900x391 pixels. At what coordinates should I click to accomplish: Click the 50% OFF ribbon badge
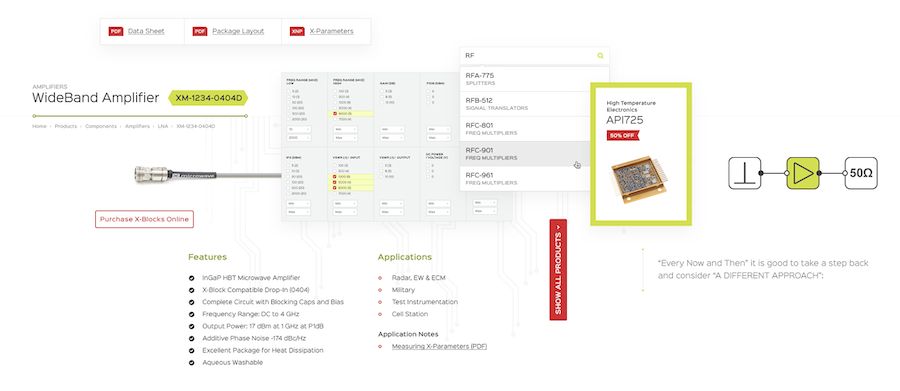[623, 136]
